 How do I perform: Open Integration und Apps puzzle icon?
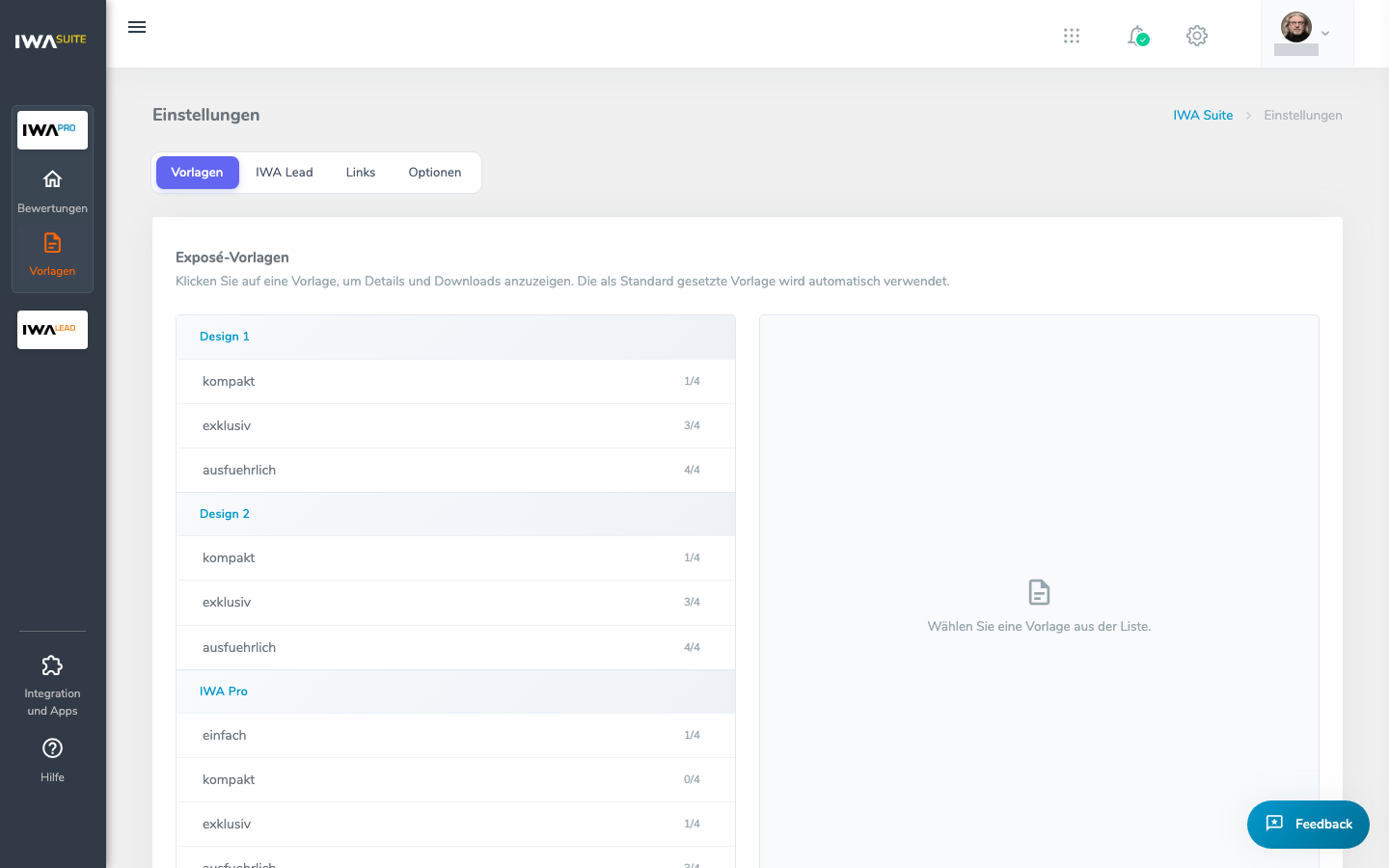[52, 665]
